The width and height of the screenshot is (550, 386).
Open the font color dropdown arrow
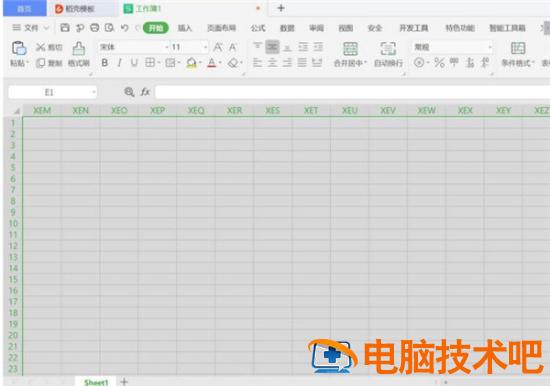click(220, 63)
